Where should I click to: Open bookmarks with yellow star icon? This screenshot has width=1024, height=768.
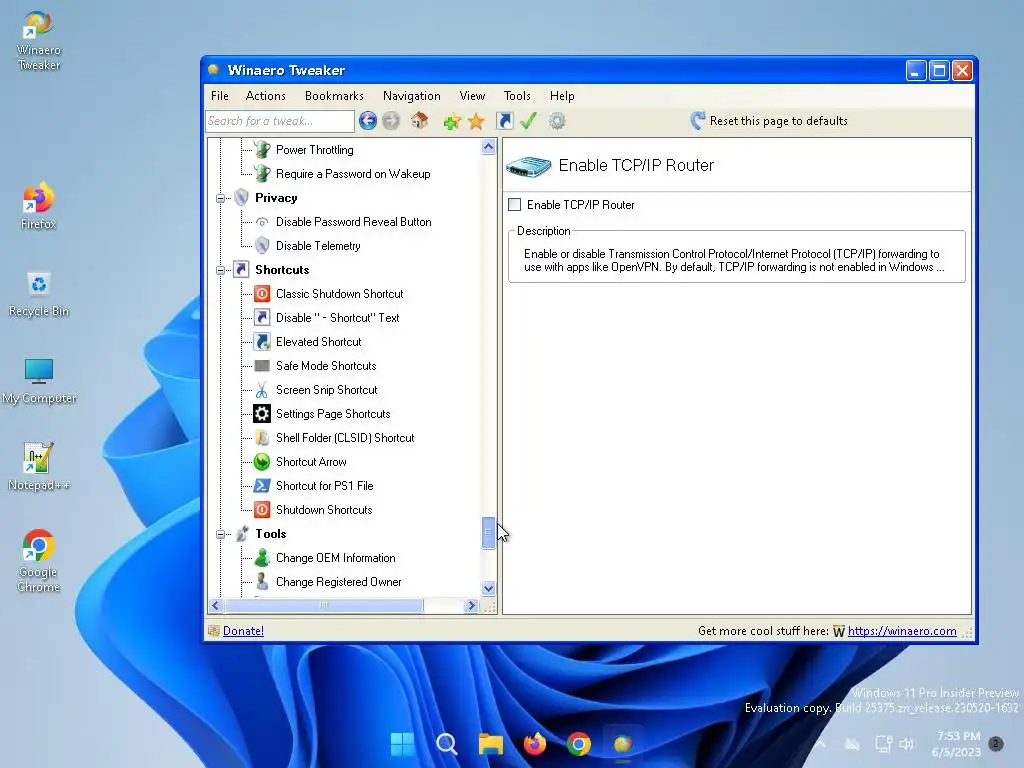pos(476,121)
